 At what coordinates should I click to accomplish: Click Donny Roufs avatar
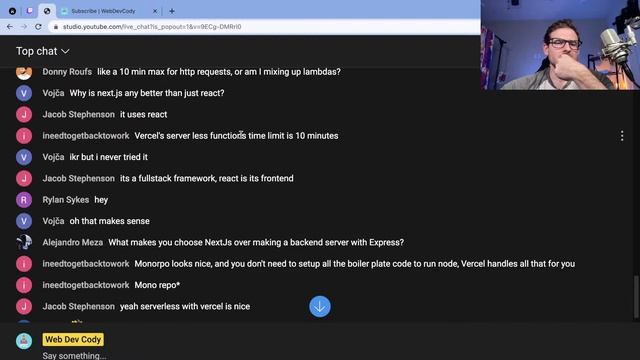pyautogui.click(x=24, y=73)
